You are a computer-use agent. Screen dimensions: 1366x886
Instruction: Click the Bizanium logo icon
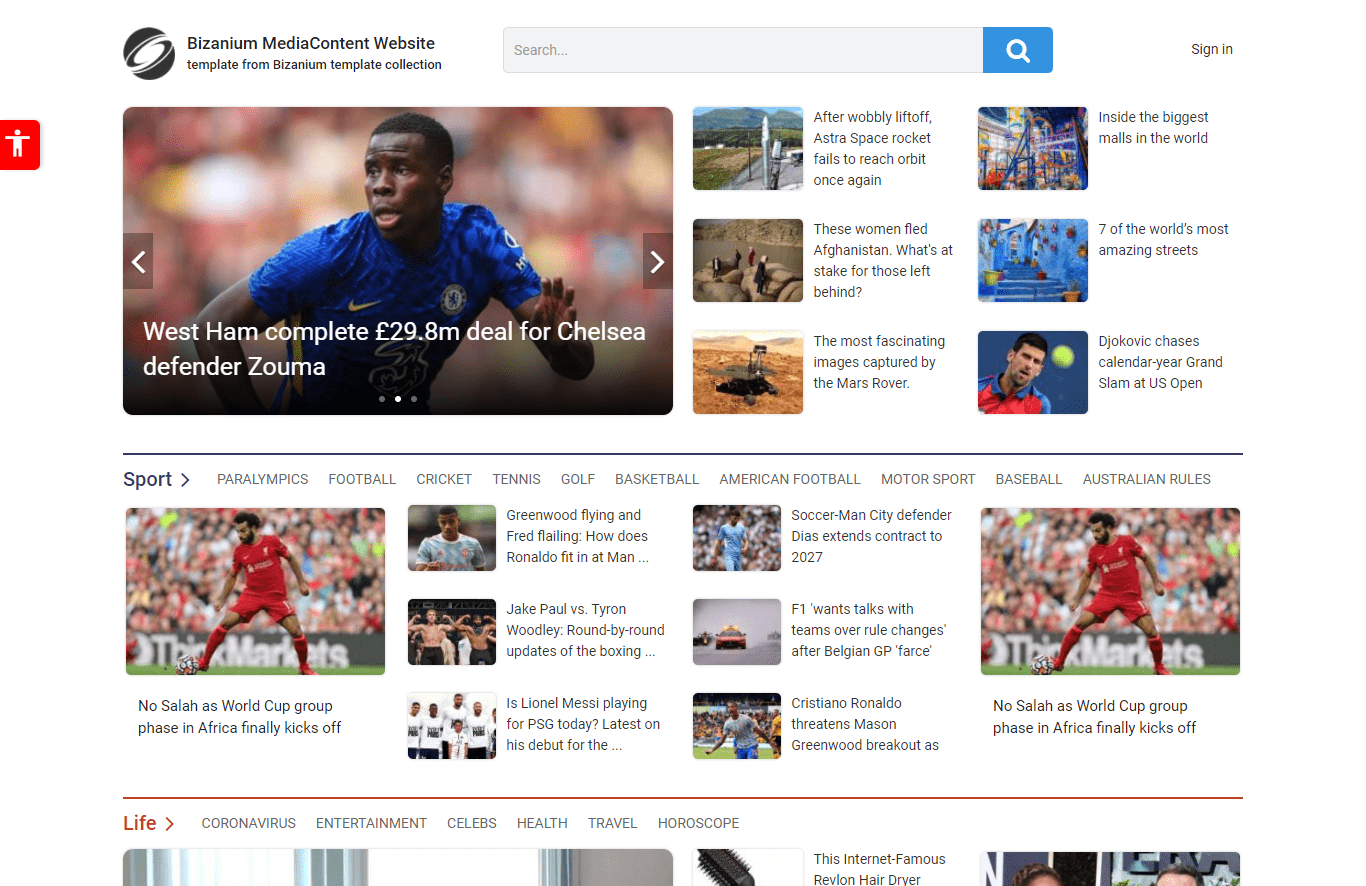(x=149, y=53)
